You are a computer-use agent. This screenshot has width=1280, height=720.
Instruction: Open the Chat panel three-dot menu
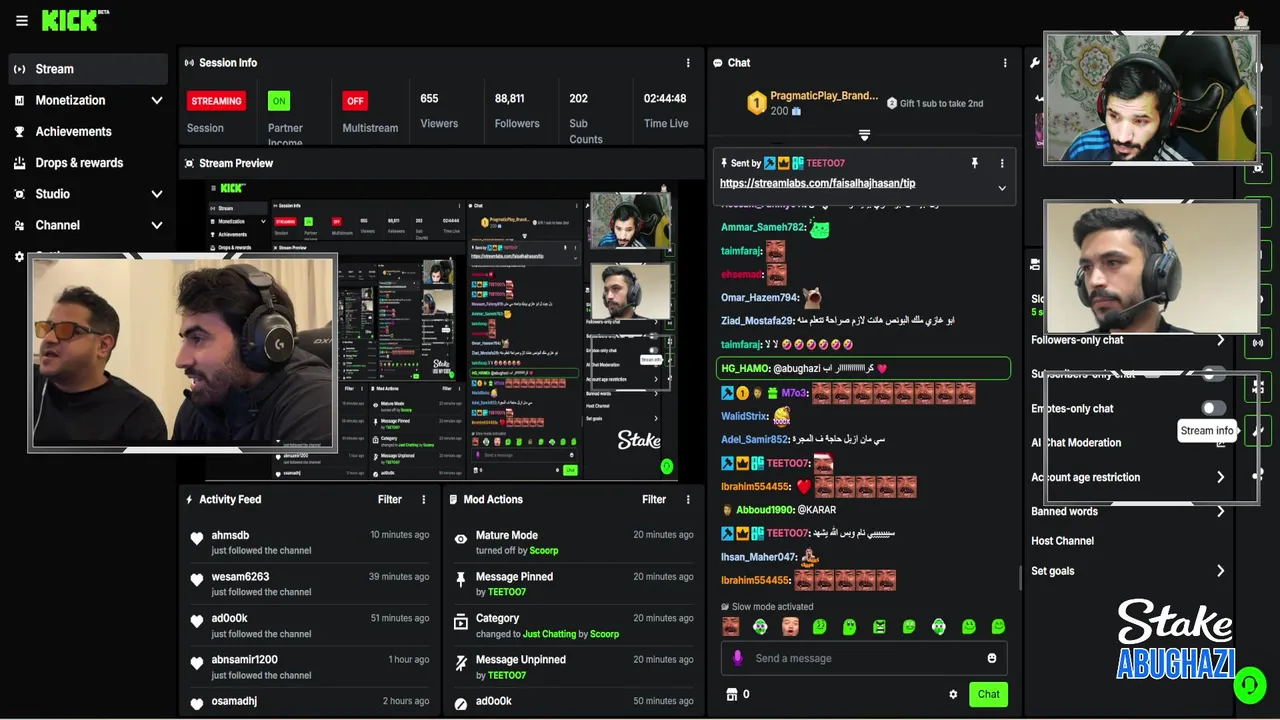(1005, 63)
